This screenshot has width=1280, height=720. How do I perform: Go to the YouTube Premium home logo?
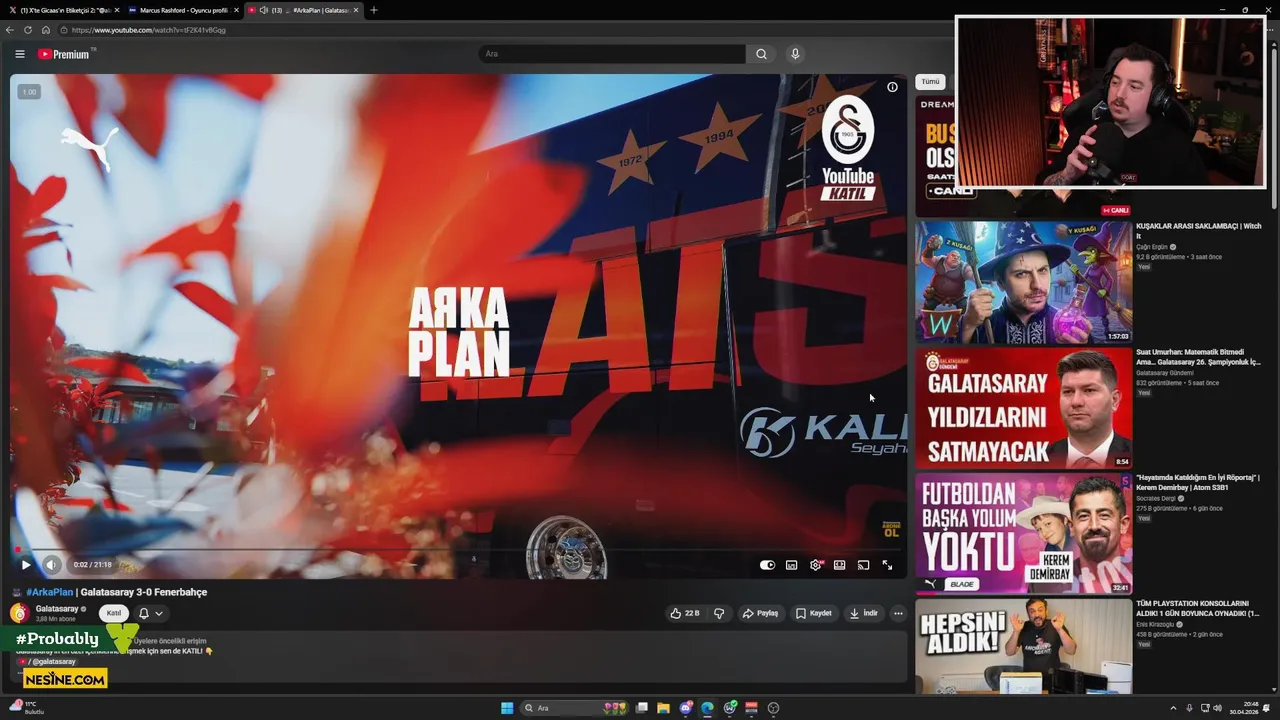pyautogui.click(x=64, y=54)
